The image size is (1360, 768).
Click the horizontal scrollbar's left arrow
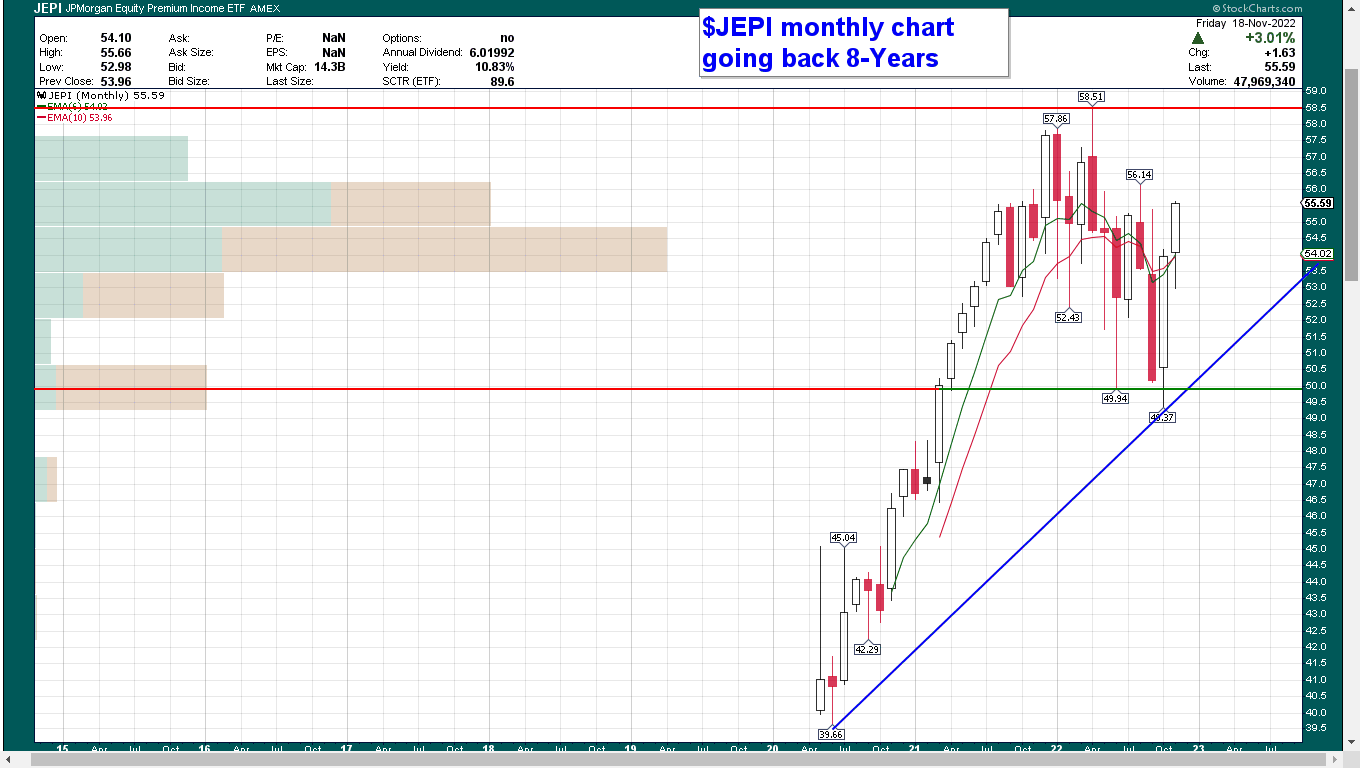click(x=11, y=760)
